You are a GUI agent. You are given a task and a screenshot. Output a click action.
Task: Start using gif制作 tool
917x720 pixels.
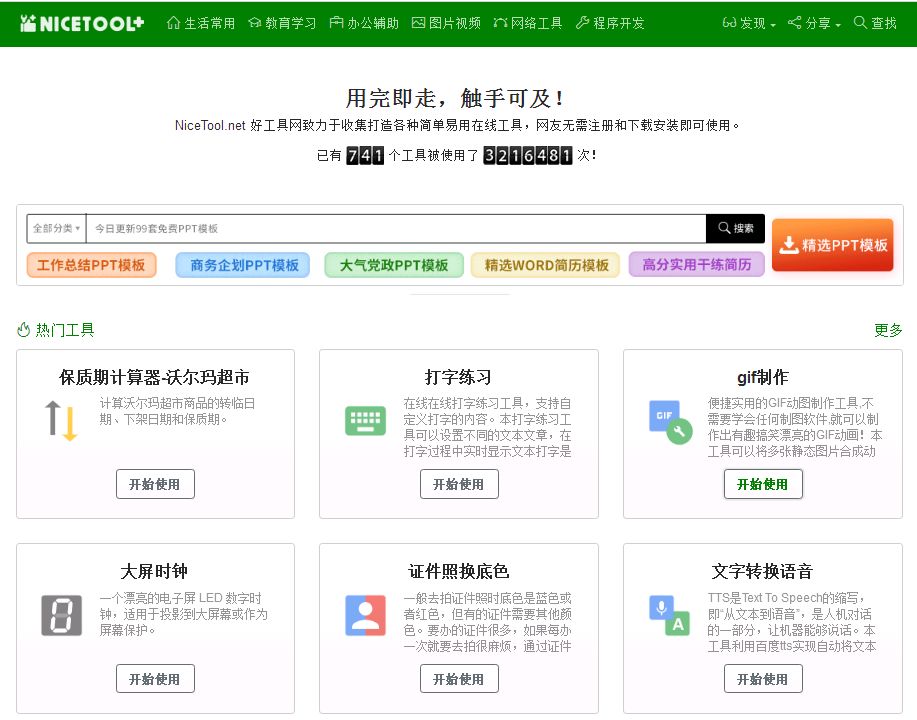[763, 484]
